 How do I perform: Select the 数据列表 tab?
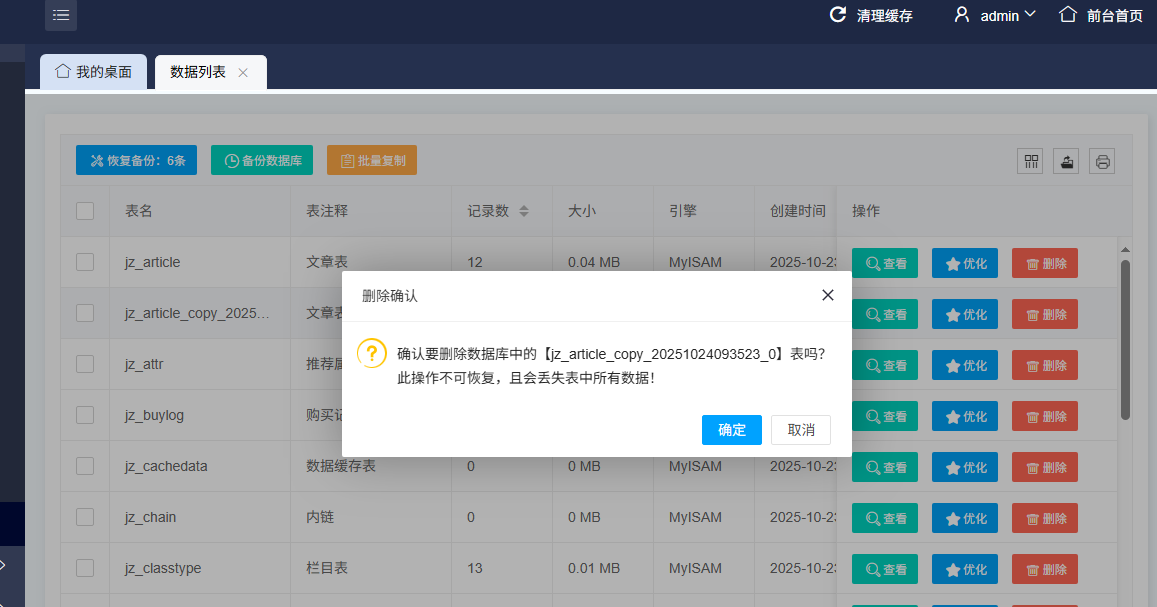pyautogui.click(x=198, y=72)
